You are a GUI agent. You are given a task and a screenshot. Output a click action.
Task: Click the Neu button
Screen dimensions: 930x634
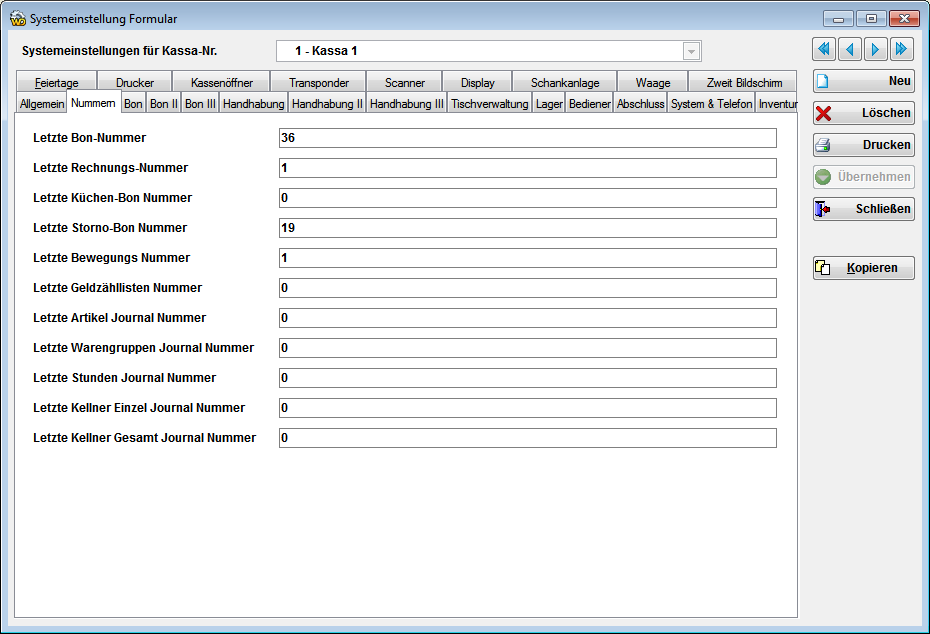[864, 81]
